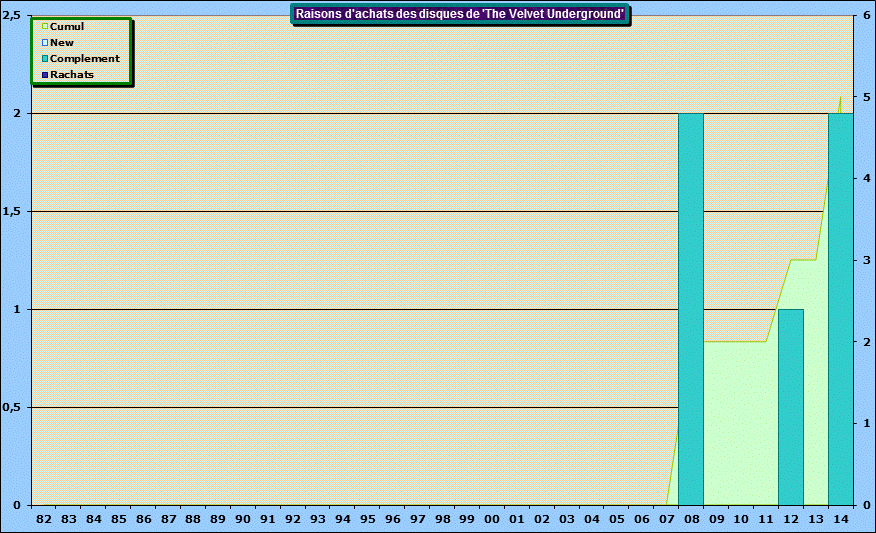Select the teal bar for year 08
This screenshot has width=876, height=533.
(x=691, y=309)
